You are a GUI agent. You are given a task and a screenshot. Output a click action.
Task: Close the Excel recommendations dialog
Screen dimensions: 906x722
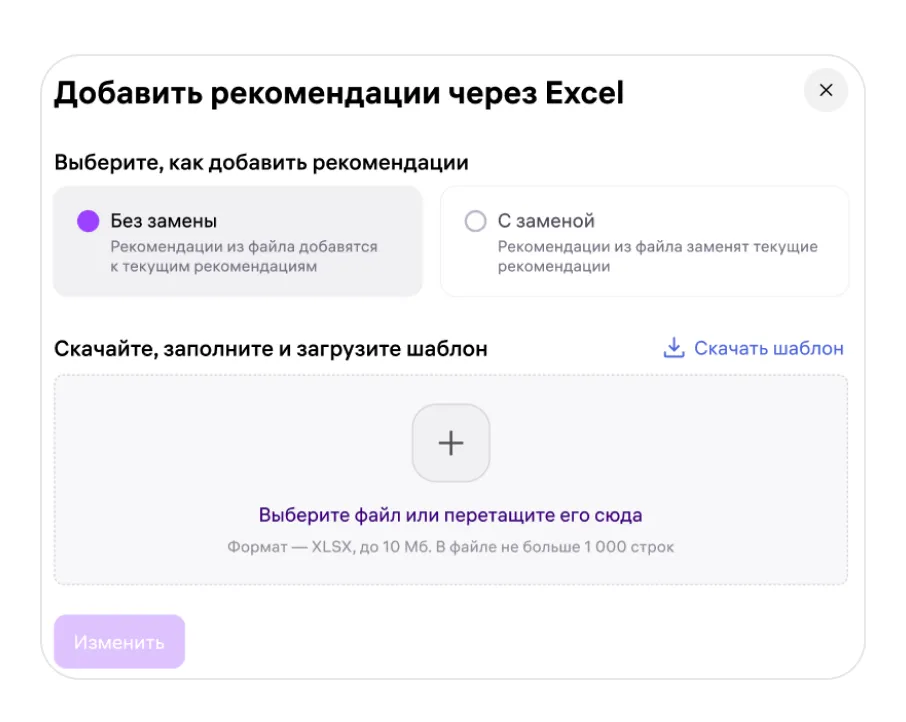pos(825,90)
